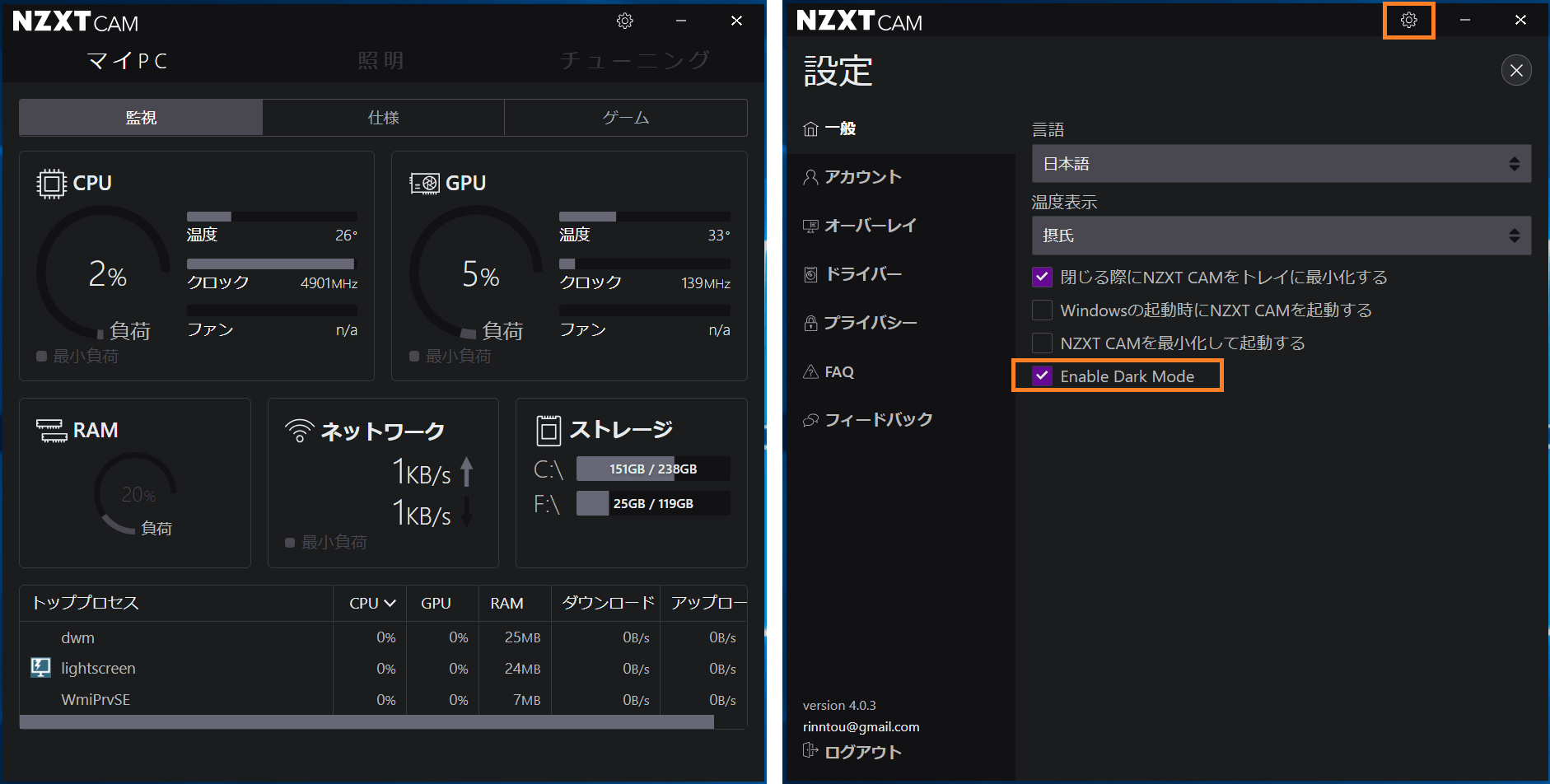Click the highlighted gear icon in settings window
Image resolution: width=1550 pixels, height=784 pixels.
coord(1409,20)
